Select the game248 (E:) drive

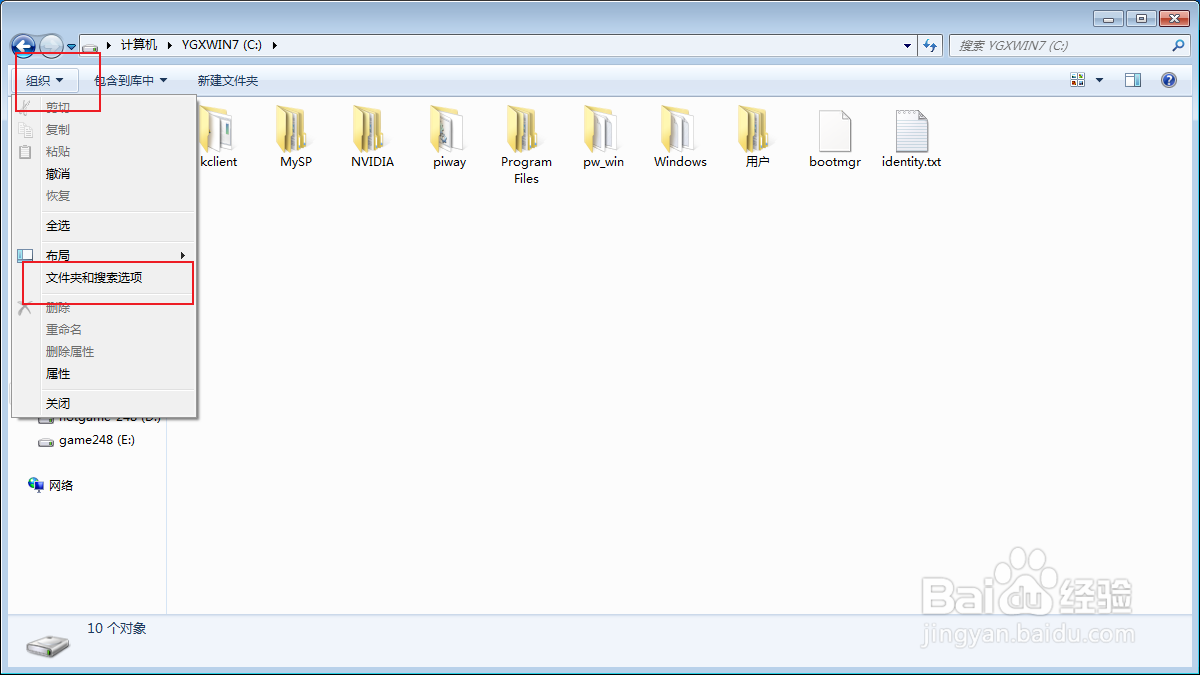(86, 440)
